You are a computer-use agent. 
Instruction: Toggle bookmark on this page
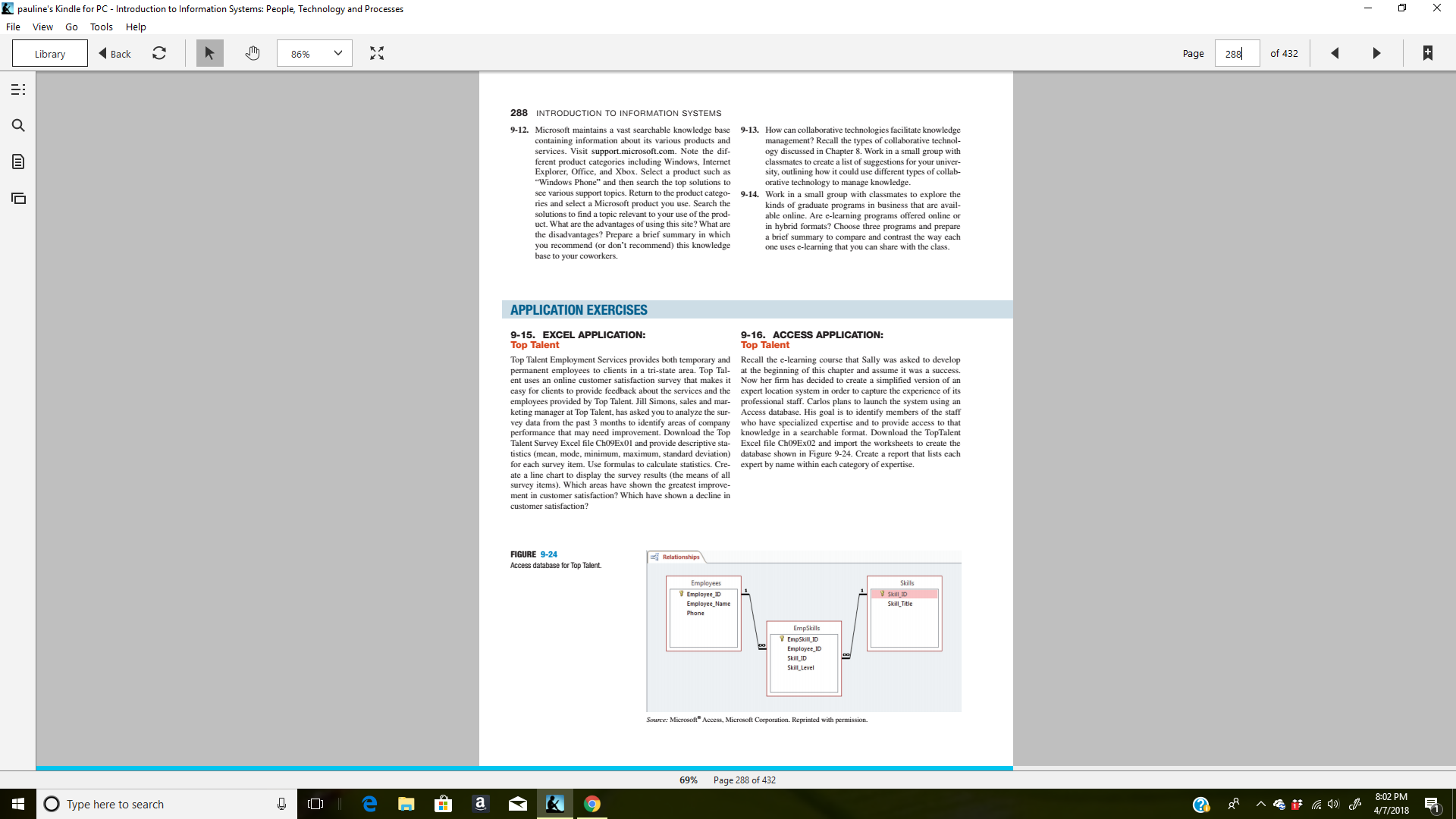coord(1427,53)
